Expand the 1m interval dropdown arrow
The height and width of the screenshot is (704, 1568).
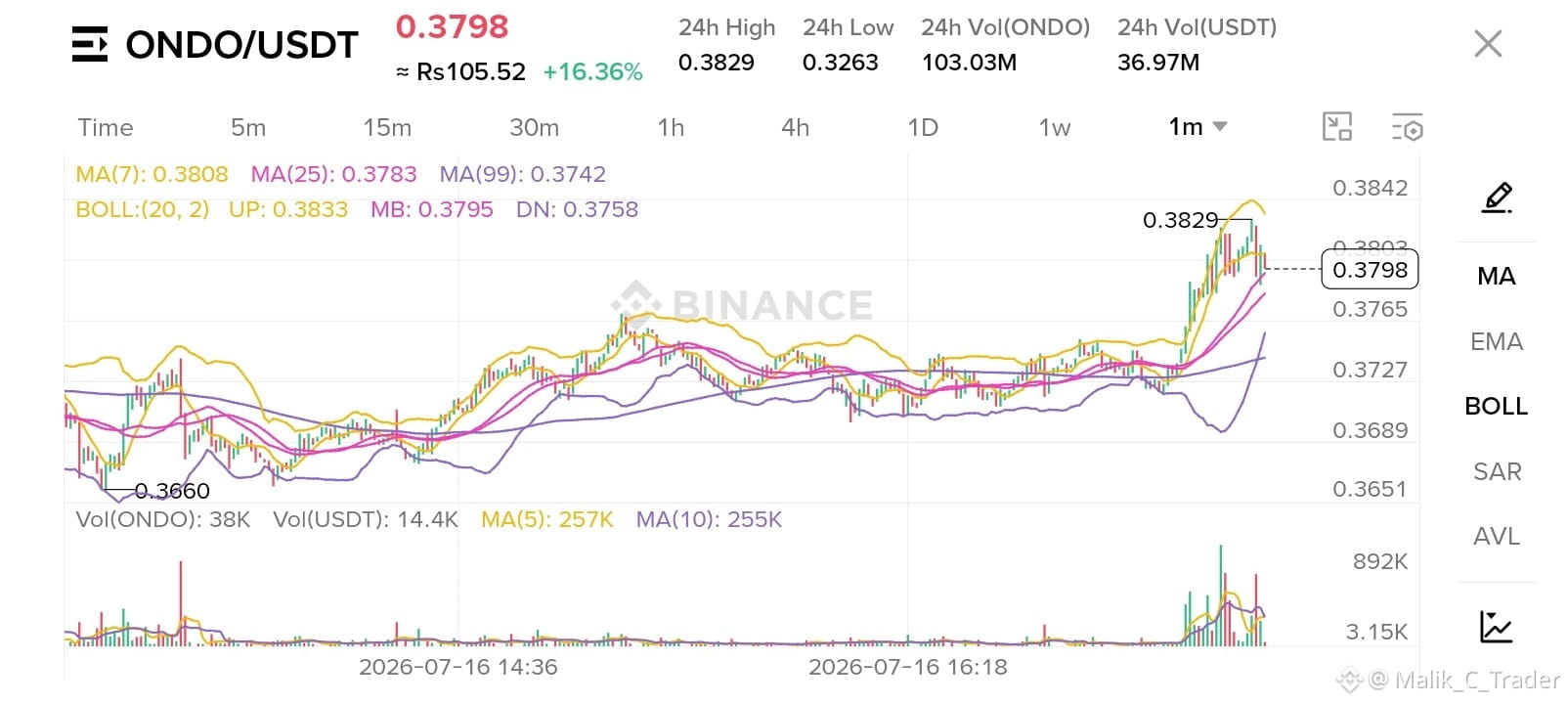(x=1219, y=126)
